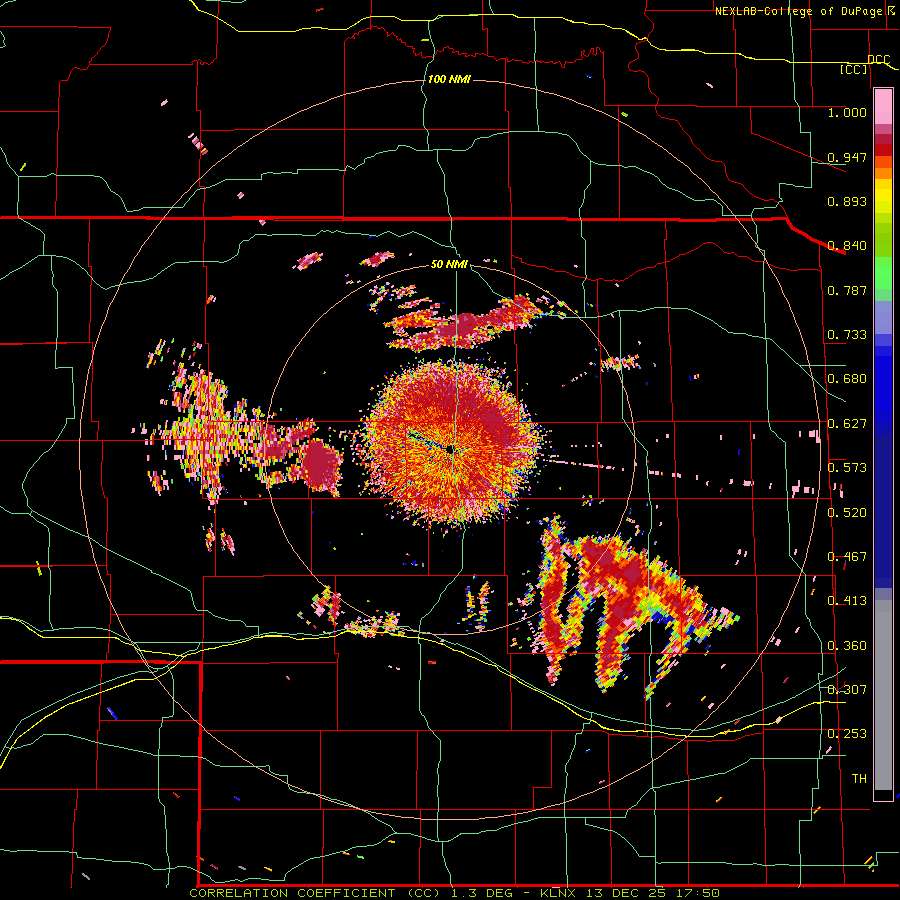Click the 100 NMI range ring label
This screenshot has height=900, width=900.
449,79
